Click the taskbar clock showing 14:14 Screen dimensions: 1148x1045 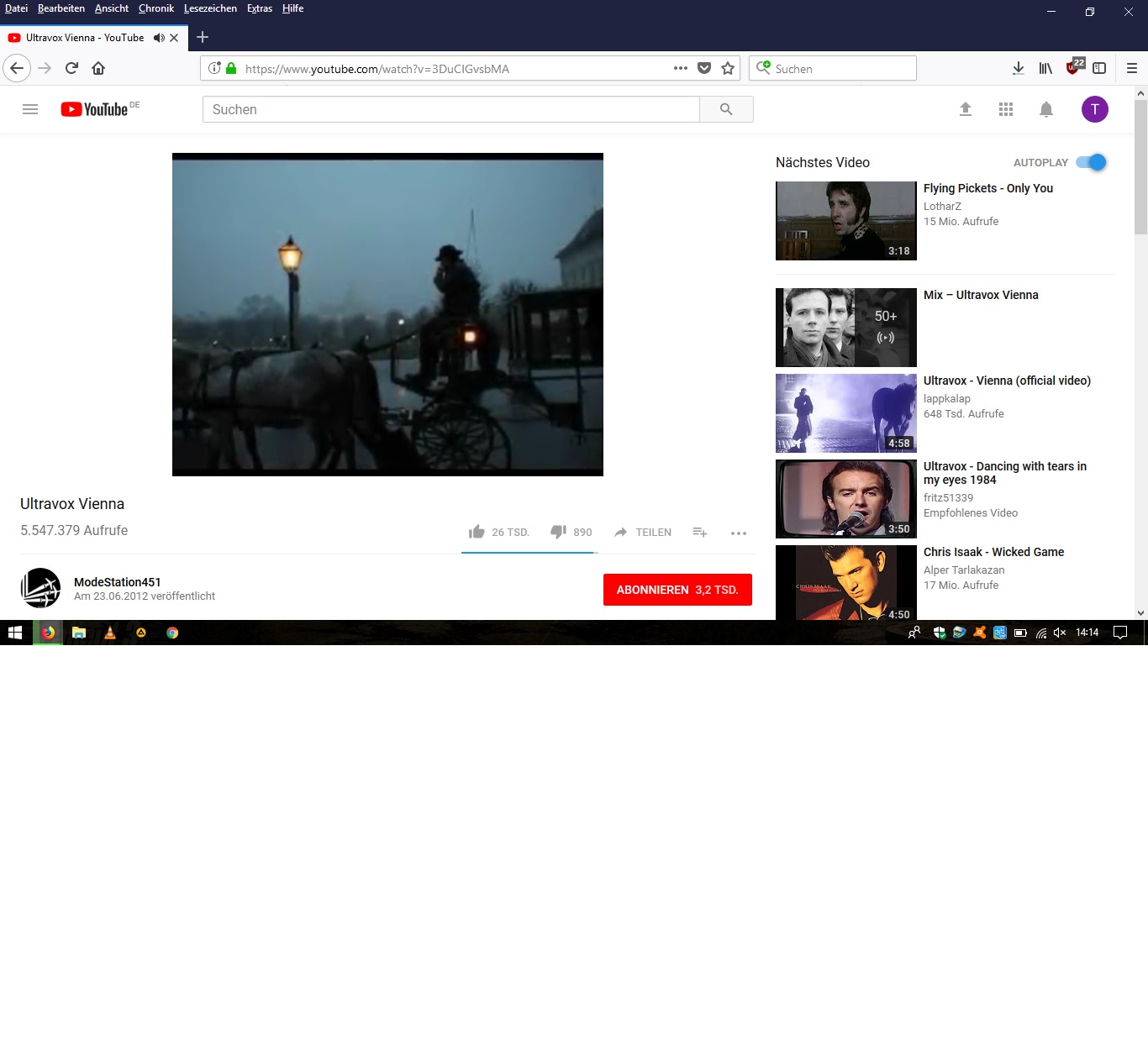click(x=1087, y=633)
